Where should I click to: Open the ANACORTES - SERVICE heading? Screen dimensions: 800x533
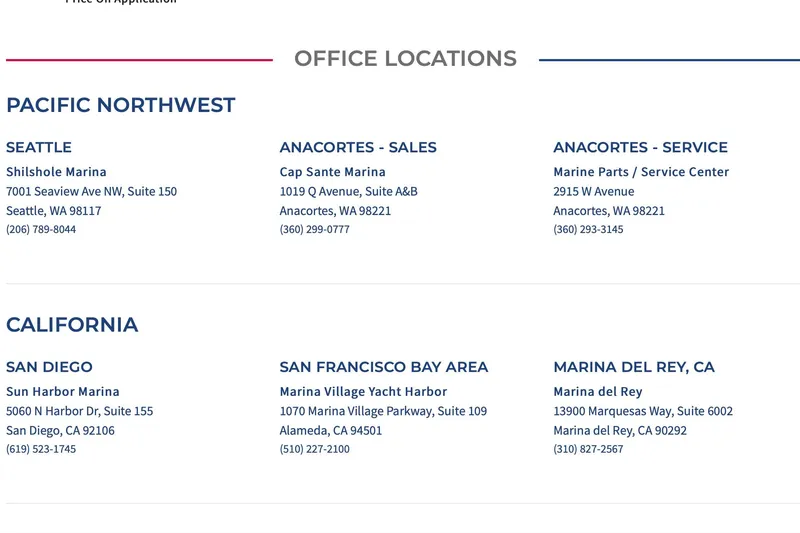click(x=640, y=147)
